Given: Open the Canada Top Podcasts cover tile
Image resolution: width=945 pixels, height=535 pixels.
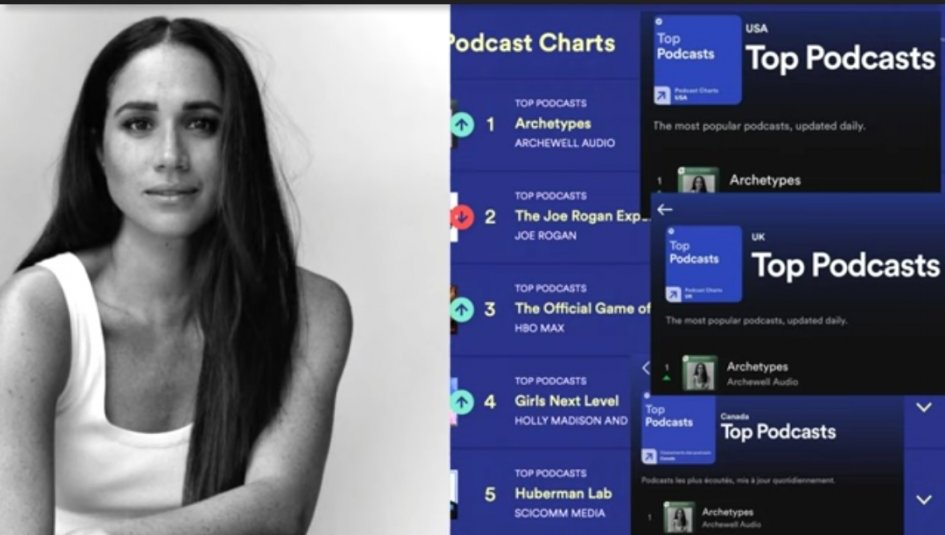Looking at the screenshot, I should click(x=679, y=428).
